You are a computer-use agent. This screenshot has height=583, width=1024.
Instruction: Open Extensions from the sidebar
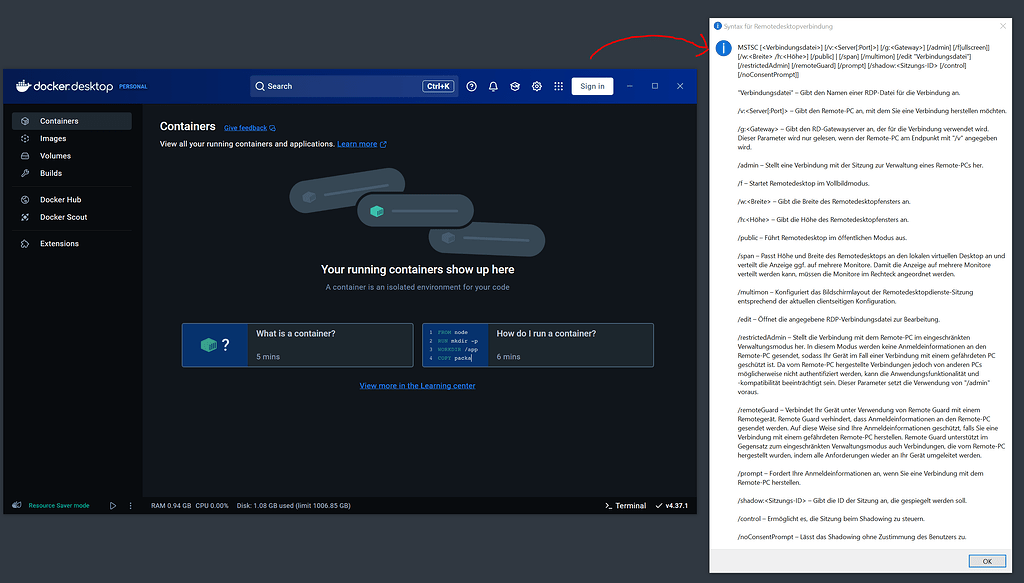(58, 242)
